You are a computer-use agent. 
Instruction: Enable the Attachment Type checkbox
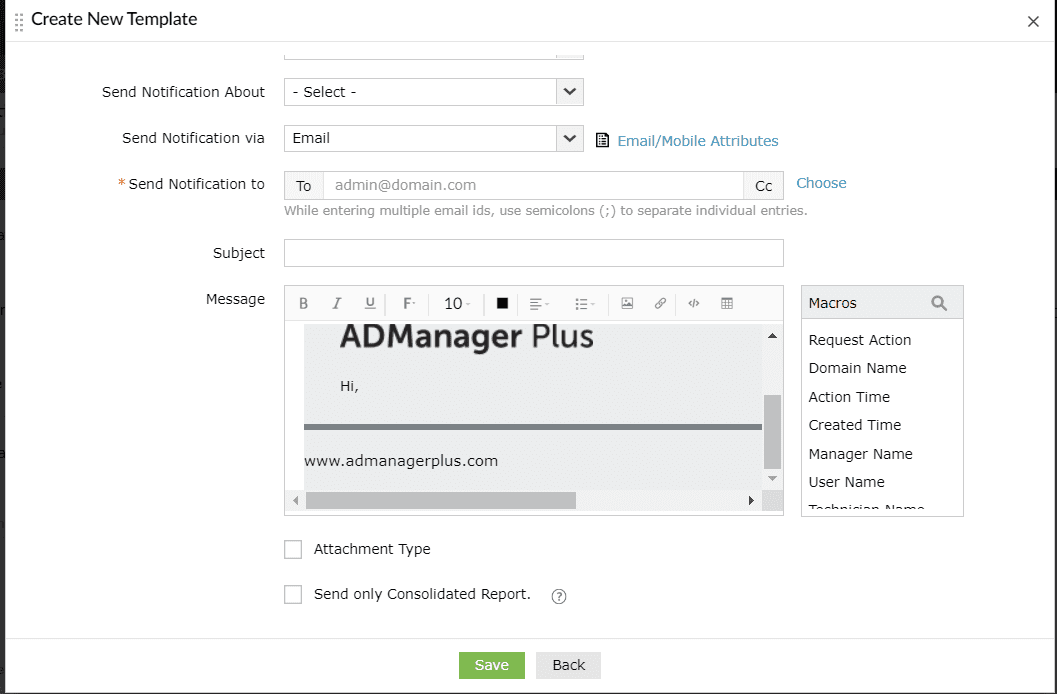click(x=293, y=549)
